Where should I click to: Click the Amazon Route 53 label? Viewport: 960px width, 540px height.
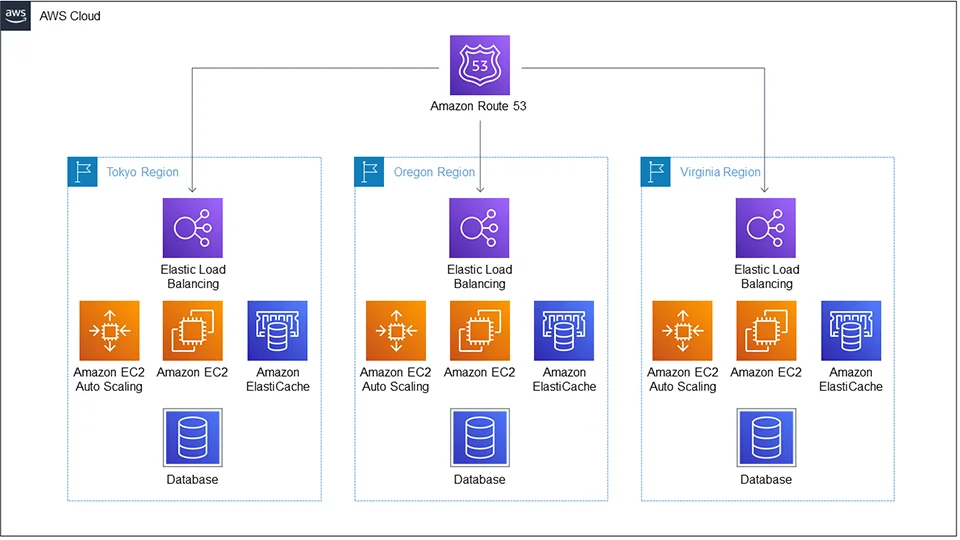(x=478, y=106)
